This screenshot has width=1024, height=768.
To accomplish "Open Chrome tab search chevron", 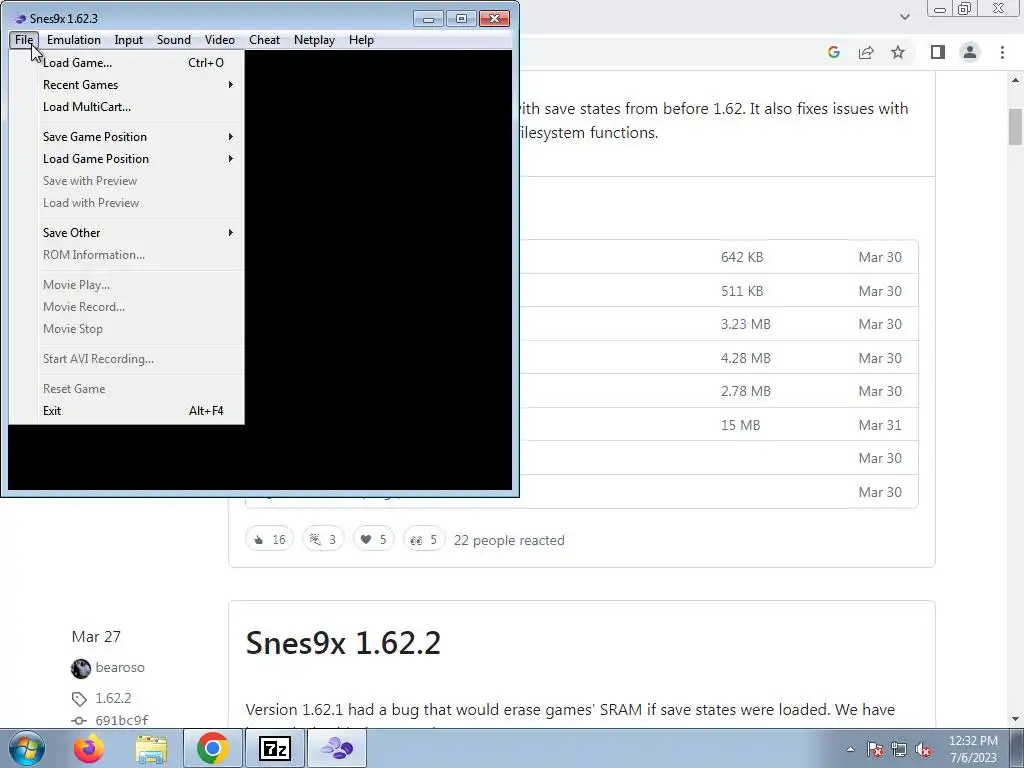I will click(904, 16).
